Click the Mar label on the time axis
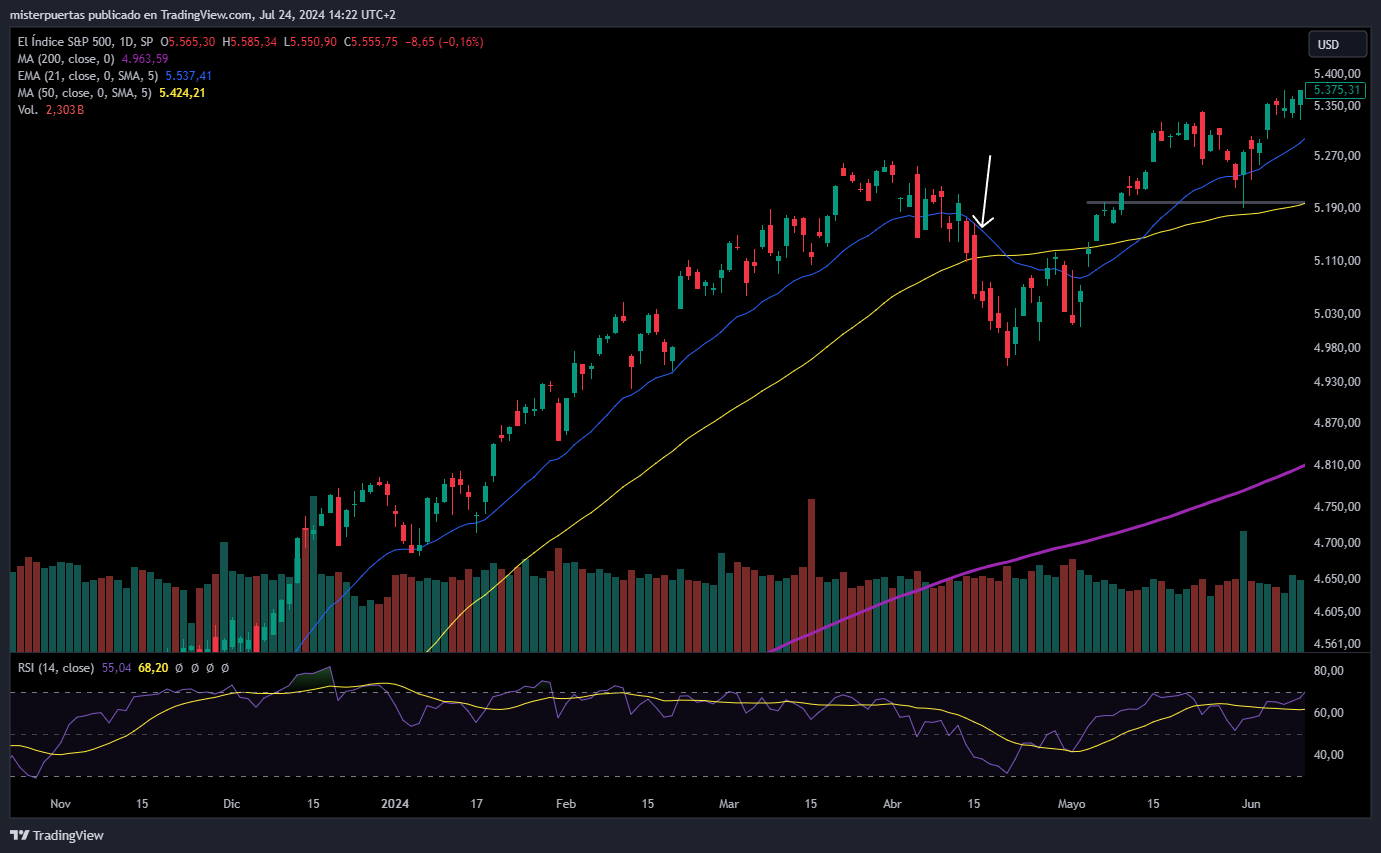Image resolution: width=1381 pixels, height=853 pixels. coord(729,804)
